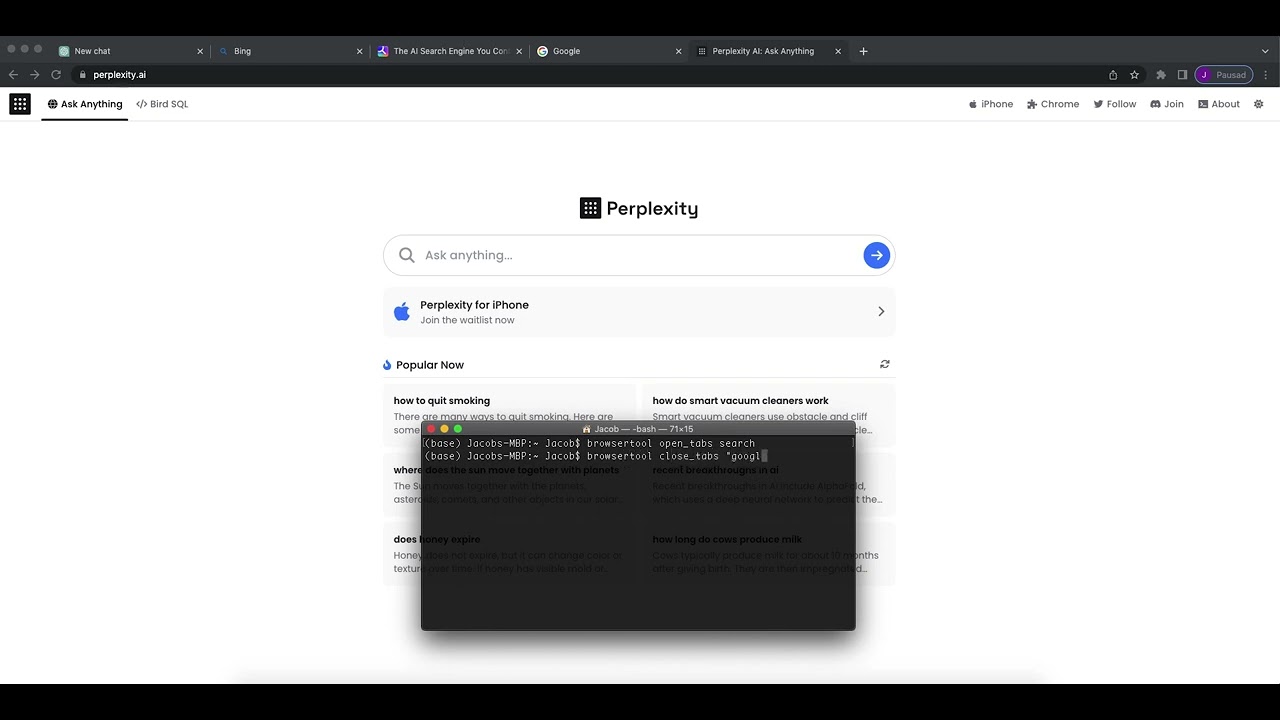Screen dimensions: 1280x720
Task: Toggle the theme using the sun icon
Action: coord(1258,104)
